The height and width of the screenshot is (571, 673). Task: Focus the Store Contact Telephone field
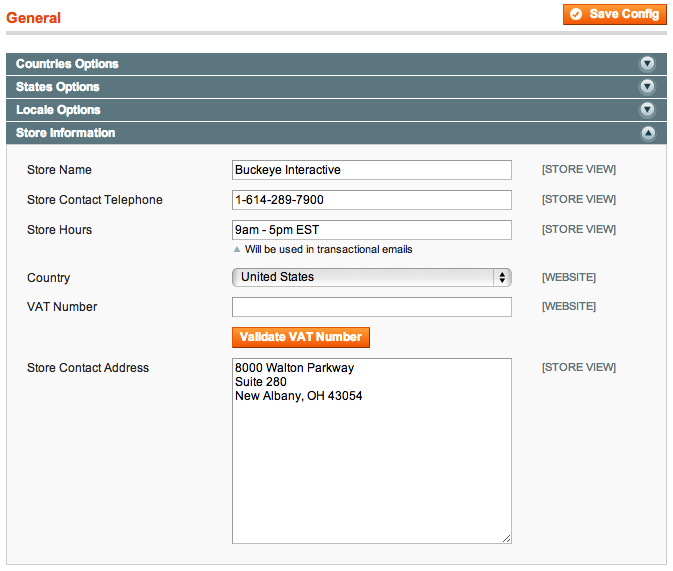point(372,200)
